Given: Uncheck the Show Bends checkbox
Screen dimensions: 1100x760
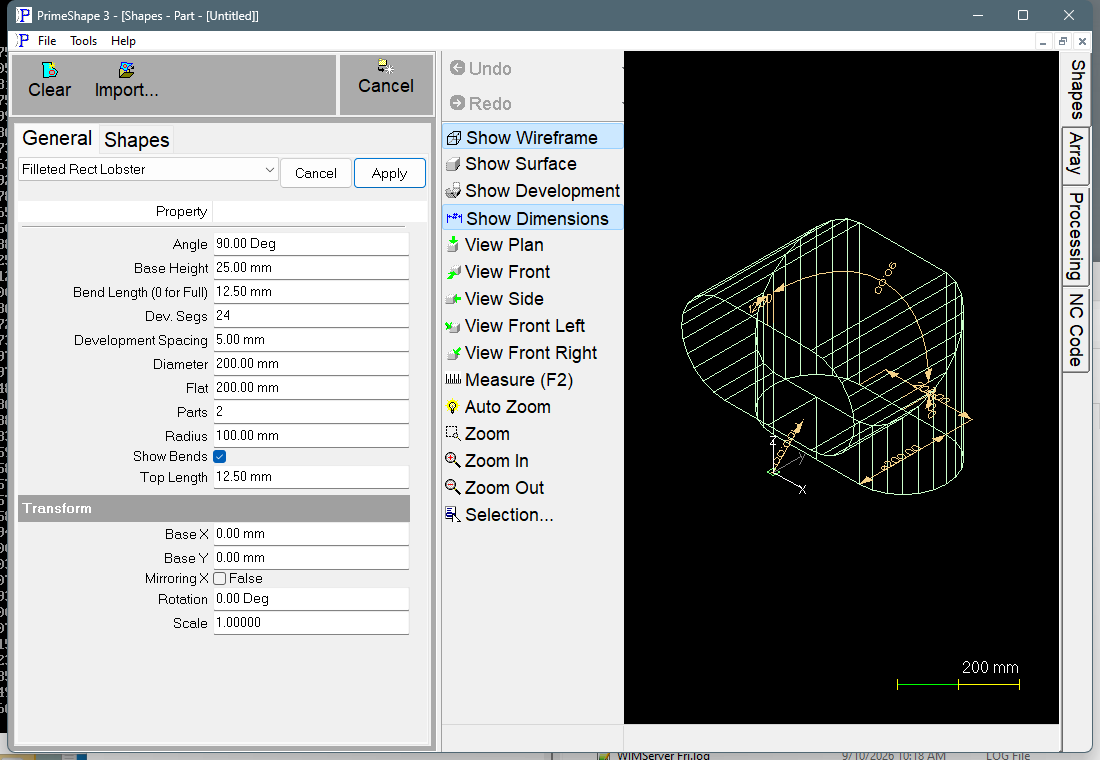Looking at the screenshot, I should pyautogui.click(x=220, y=457).
